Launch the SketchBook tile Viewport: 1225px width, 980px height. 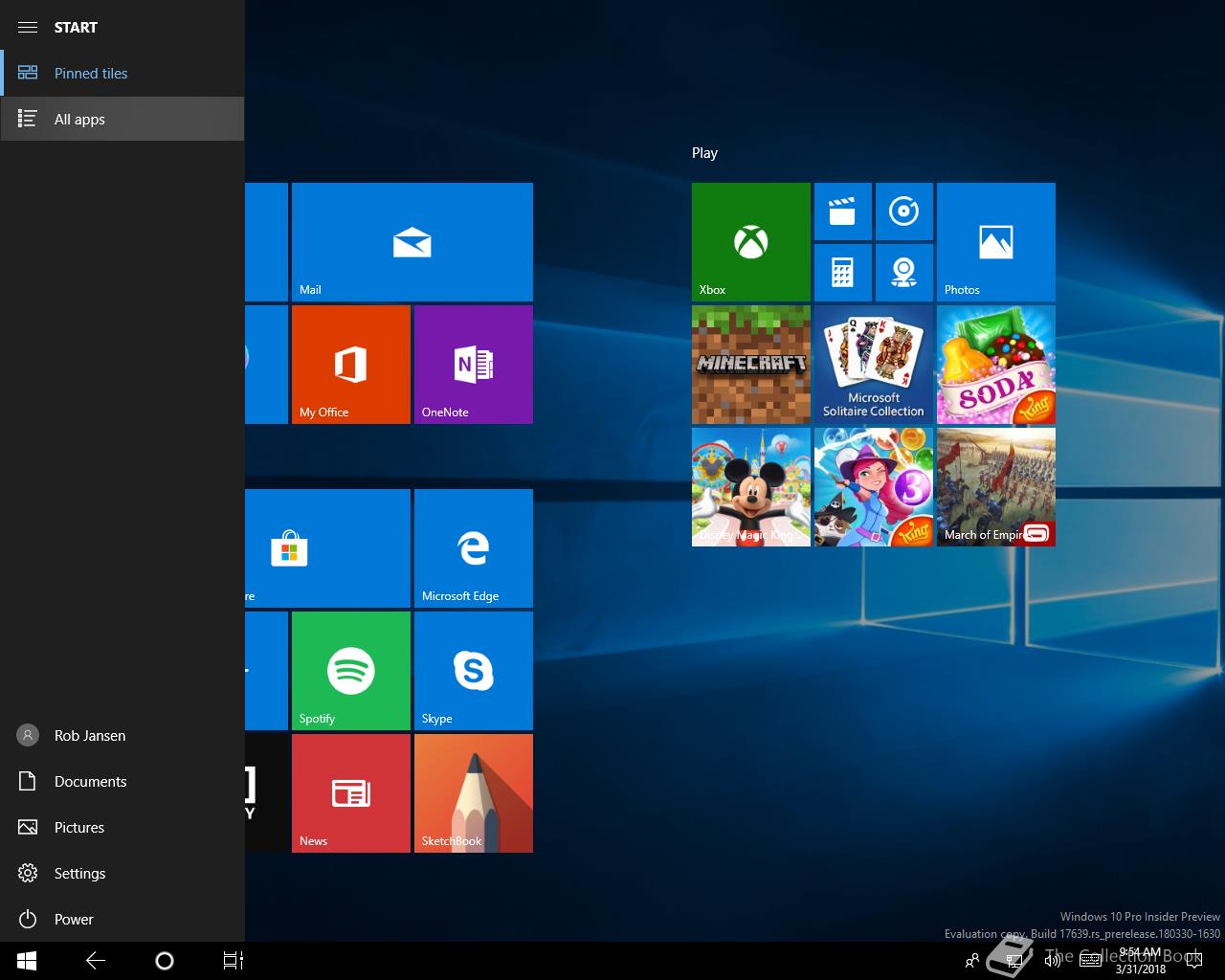pyautogui.click(x=473, y=793)
